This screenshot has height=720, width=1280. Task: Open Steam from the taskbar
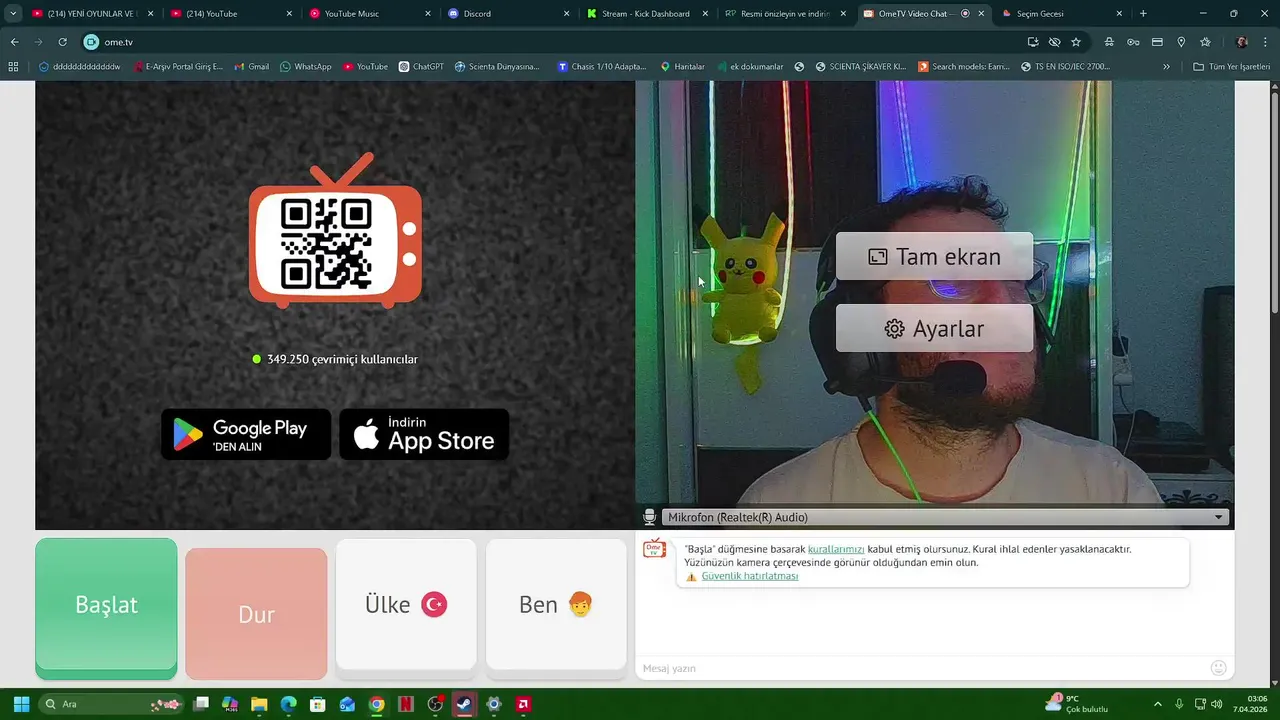pyautogui.click(x=464, y=704)
